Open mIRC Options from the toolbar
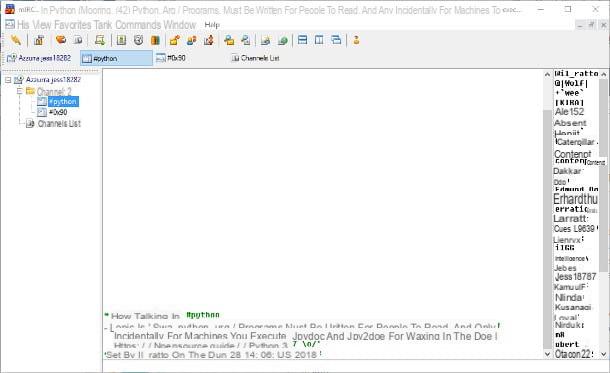The image size is (610, 373). click(39, 40)
